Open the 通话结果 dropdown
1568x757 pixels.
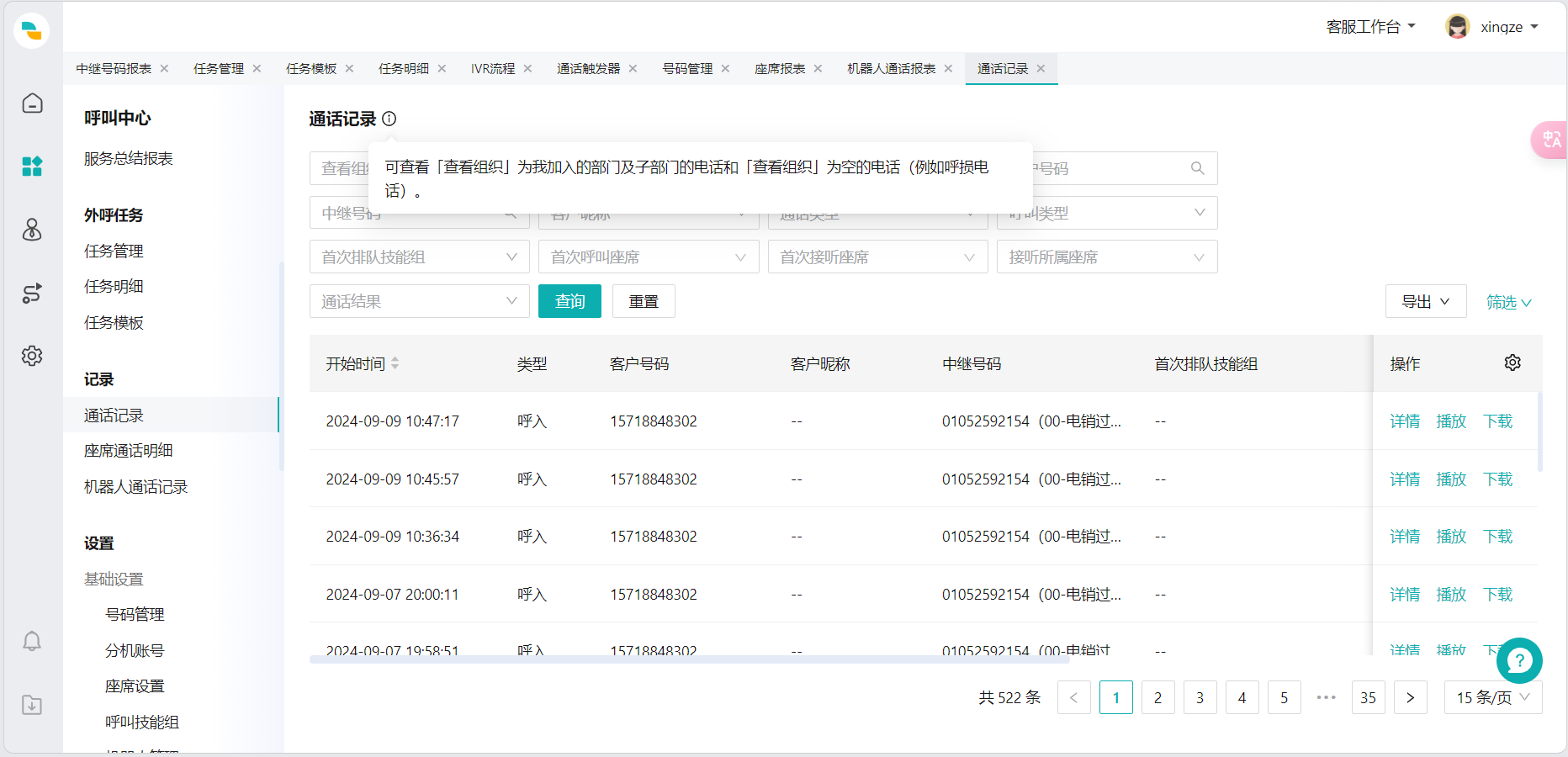[x=419, y=301]
